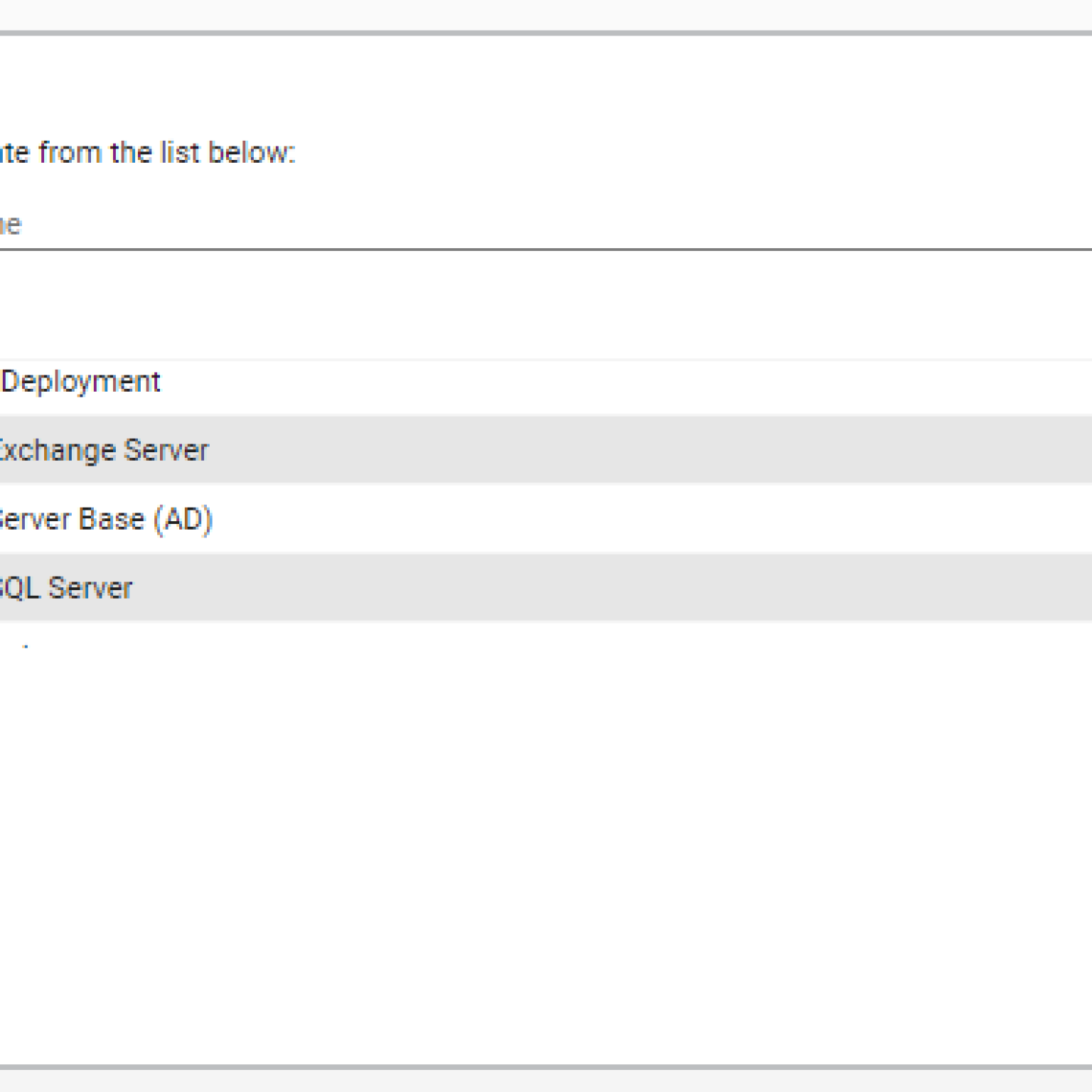The height and width of the screenshot is (1092, 1092).
Task: Click the Deployment label text
Action: (80, 382)
